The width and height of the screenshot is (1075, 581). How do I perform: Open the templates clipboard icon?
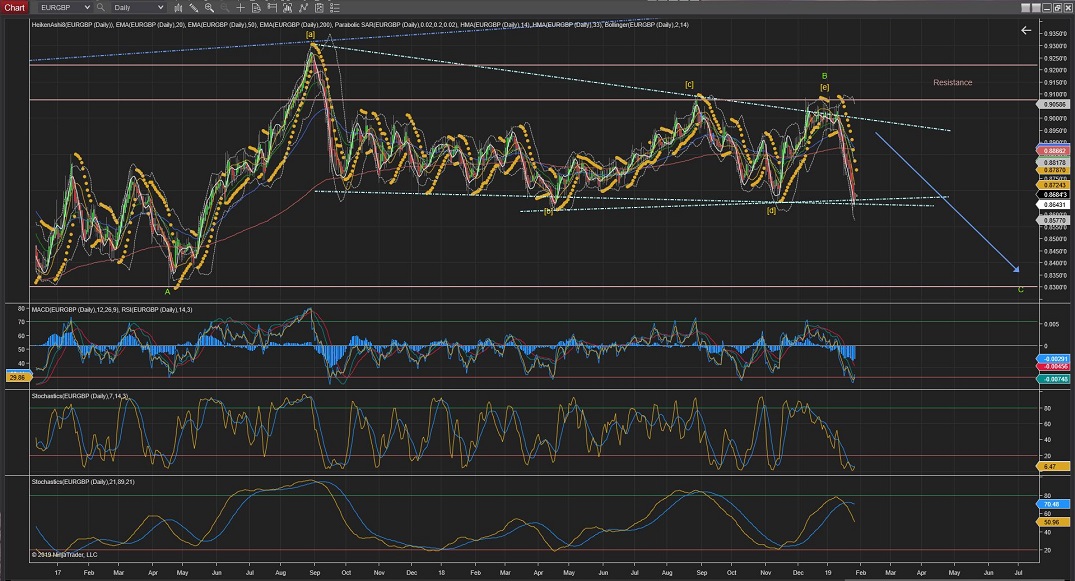(319, 8)
